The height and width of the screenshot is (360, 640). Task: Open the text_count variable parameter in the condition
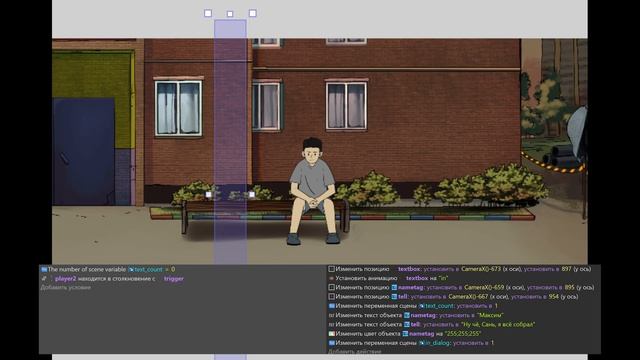point(149,269)
